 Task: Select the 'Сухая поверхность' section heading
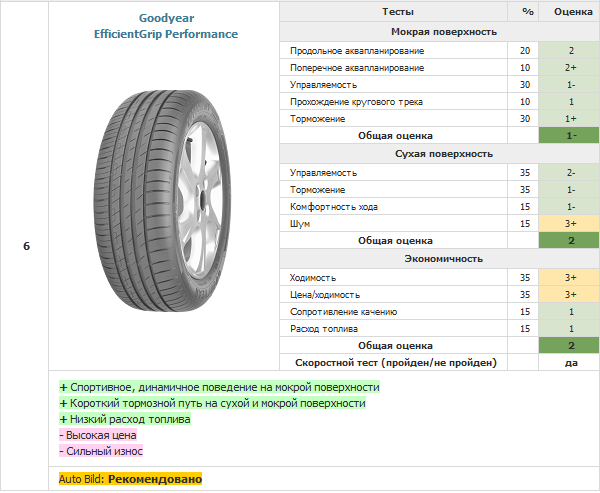coord(443,154)
